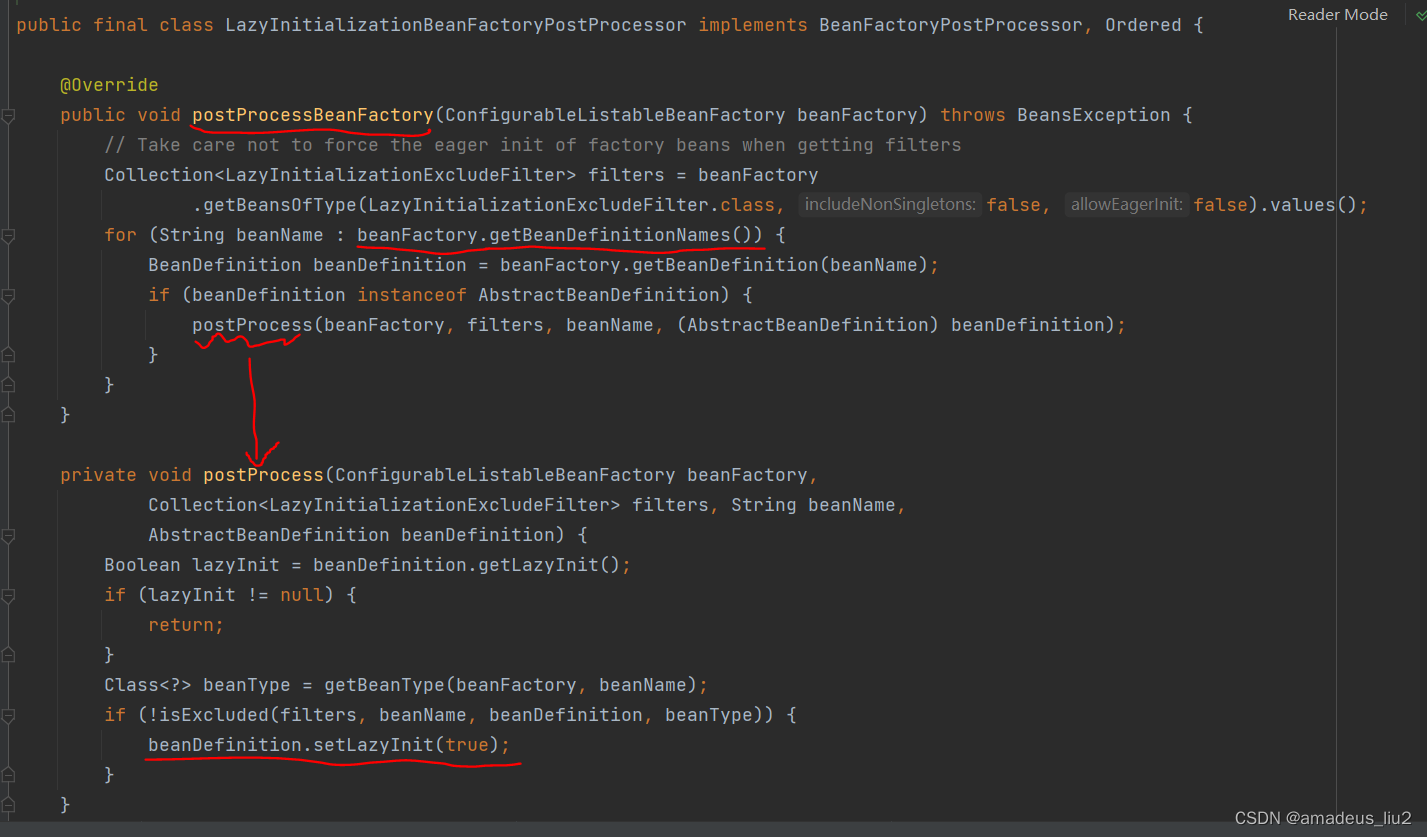
Task: Click the getLazyInit() call
Action: coord(549,565)
